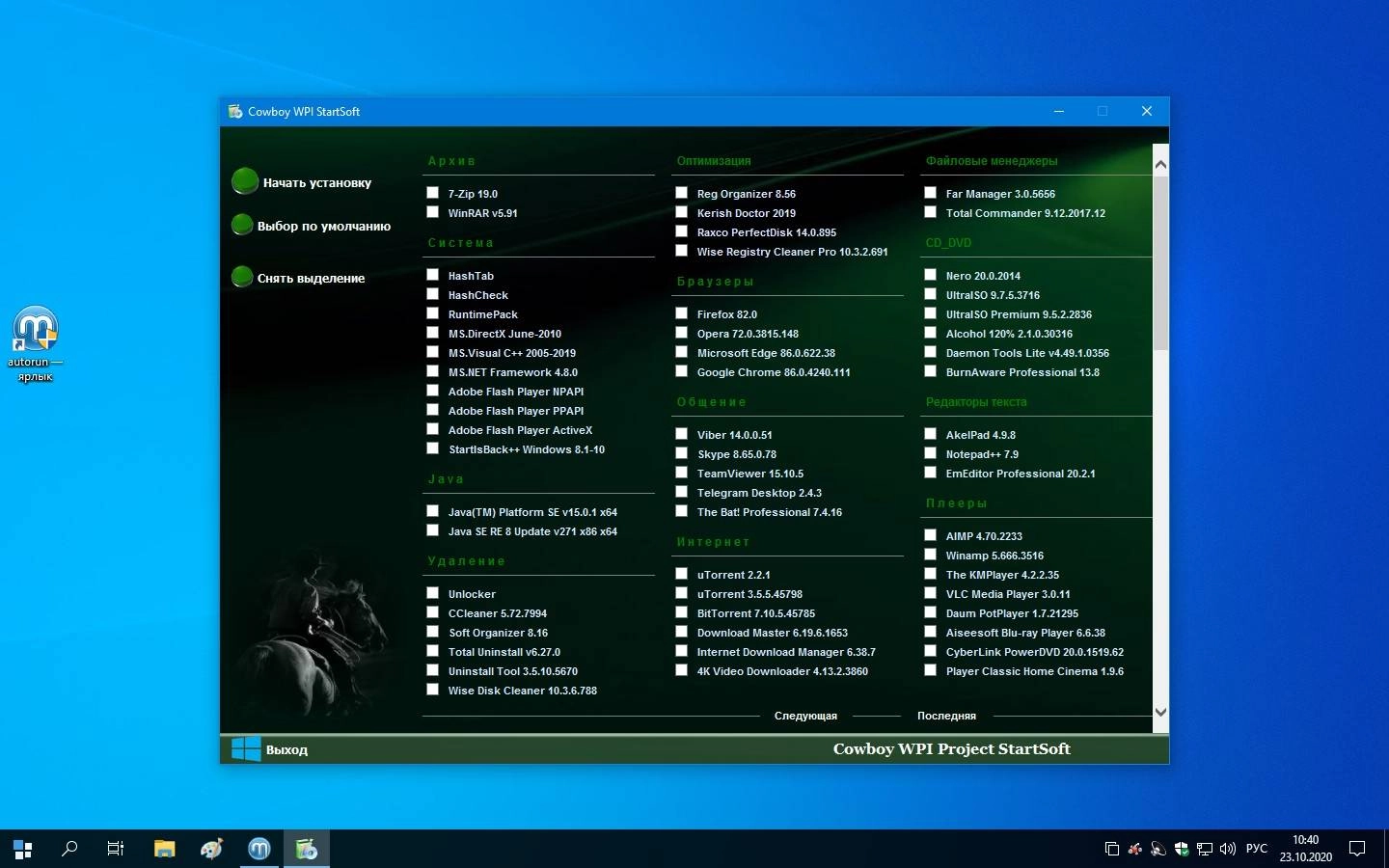Viewport: 1389px width, 868px height.
Task: Click The Bat! Professional 7.4.16 label
Action: pos(769,512)
